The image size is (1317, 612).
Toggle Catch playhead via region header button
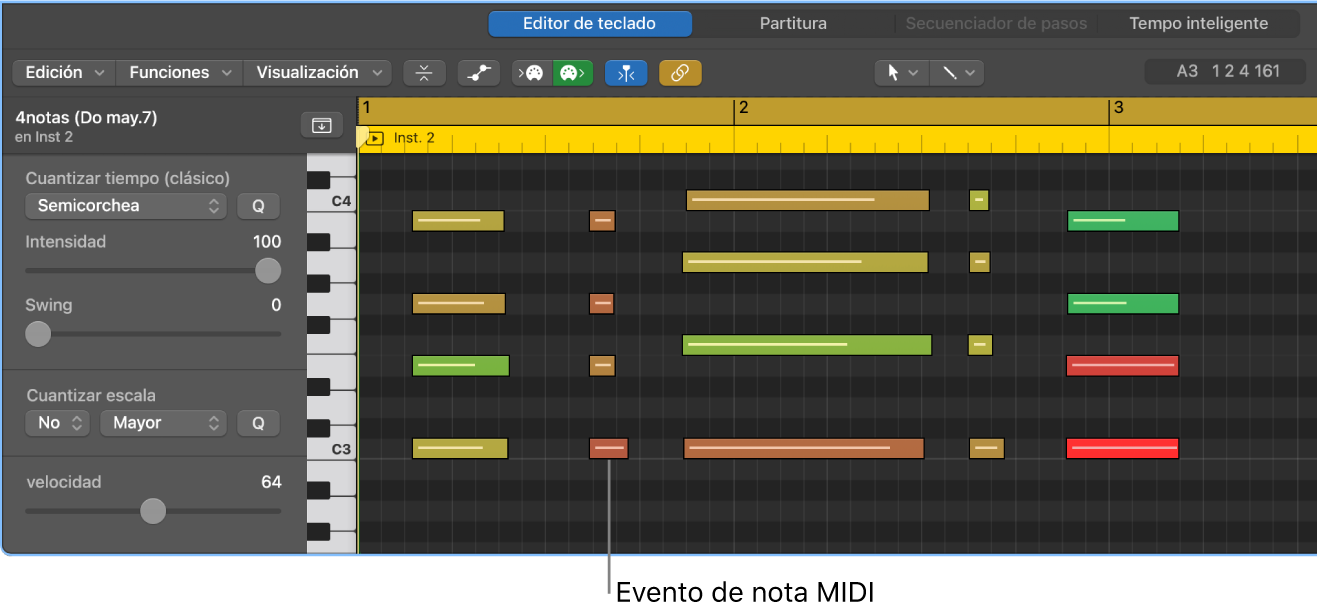click(321, 125)
